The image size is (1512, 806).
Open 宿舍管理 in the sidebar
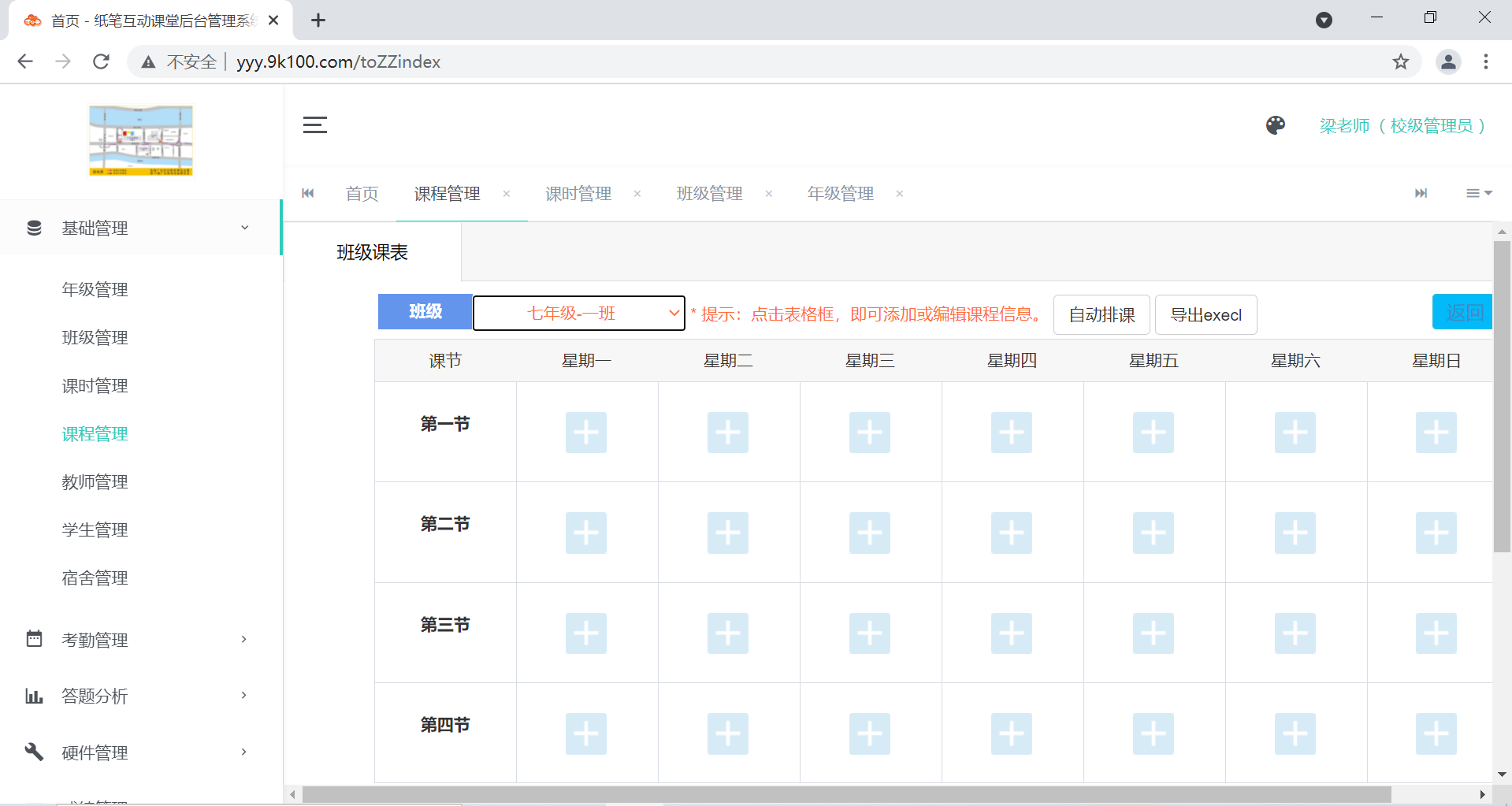coord(95,578)
